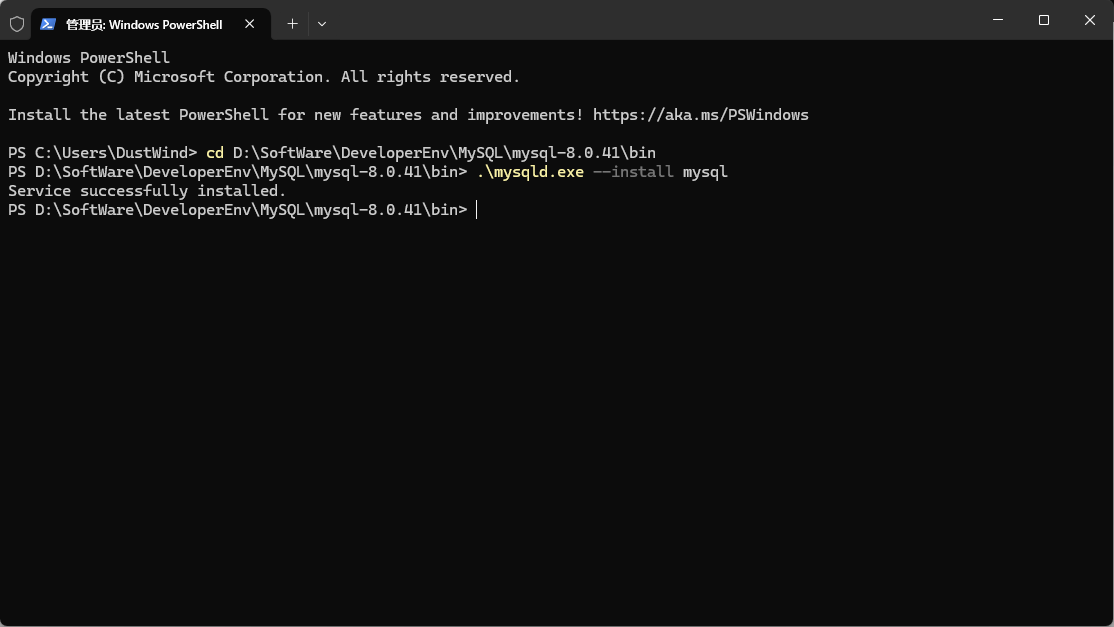
Task: Click the yellow 'cd' command text
Action: click(214, 153)
